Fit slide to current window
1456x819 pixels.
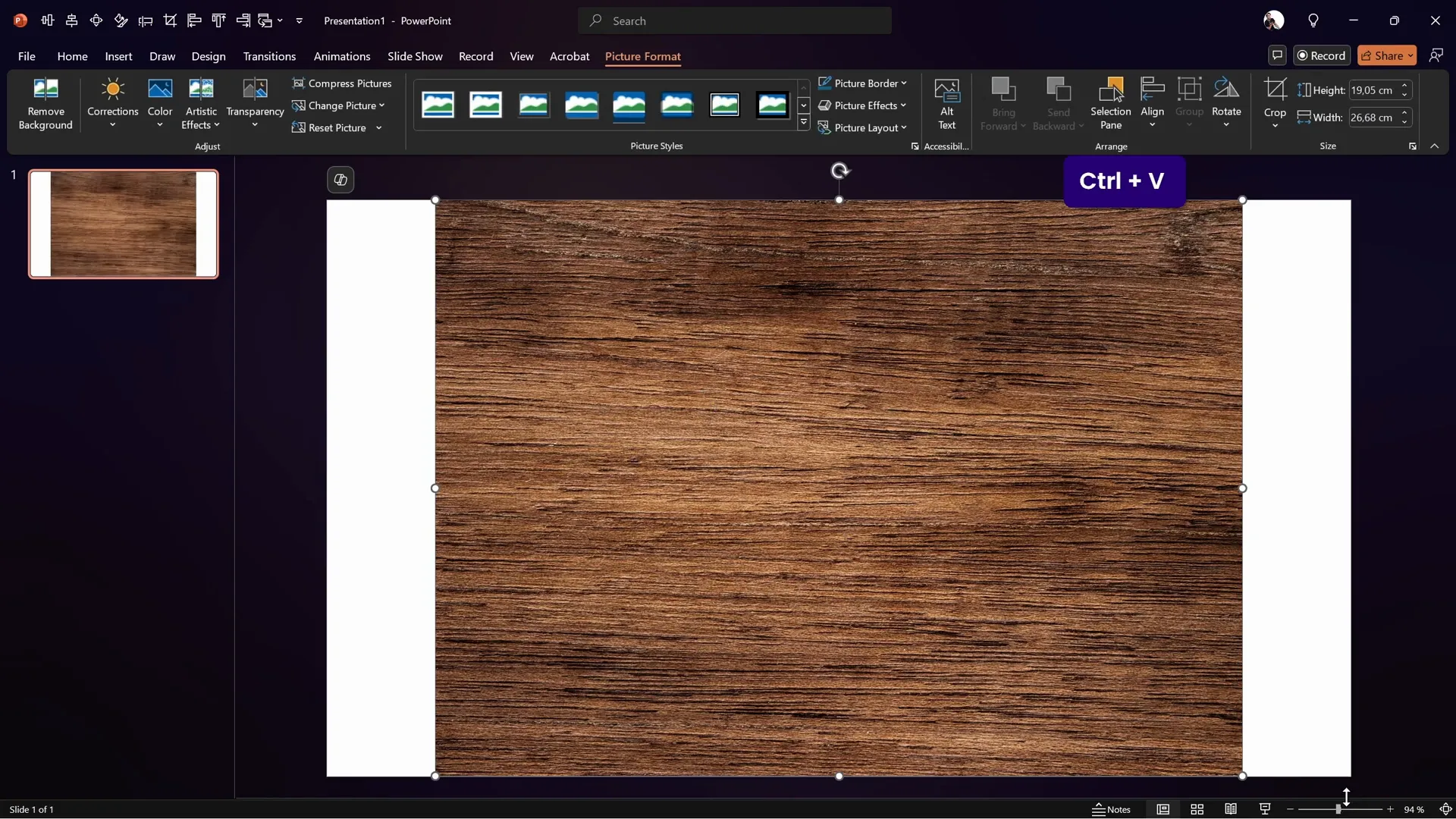[x=1445, y=809]
